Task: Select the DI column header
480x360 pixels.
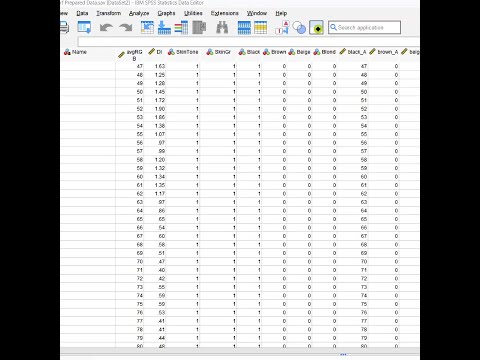Action: pyautogui.click(x=156, y=54)
